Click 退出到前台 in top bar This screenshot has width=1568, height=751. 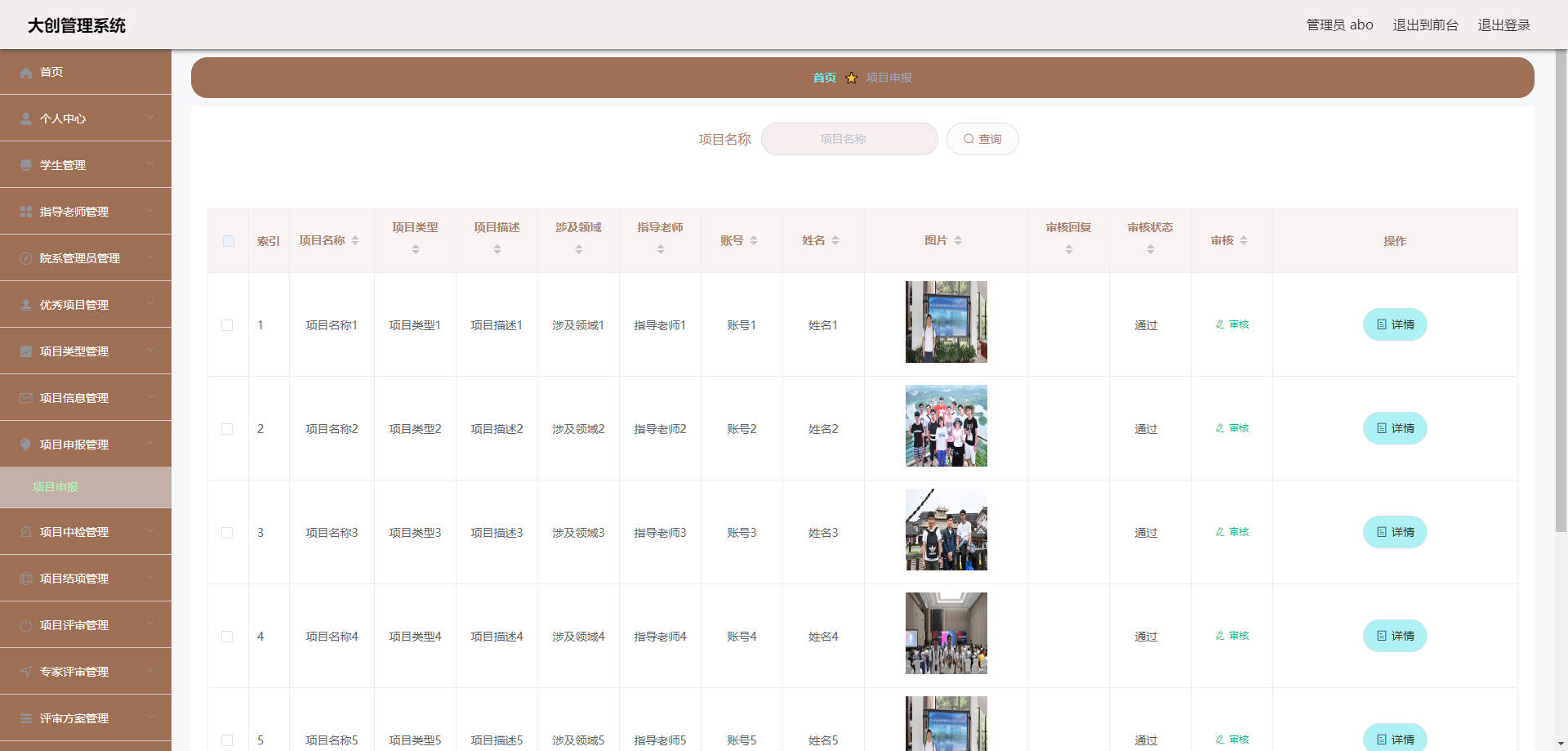pyautogui.click(x=1425, y=25)
